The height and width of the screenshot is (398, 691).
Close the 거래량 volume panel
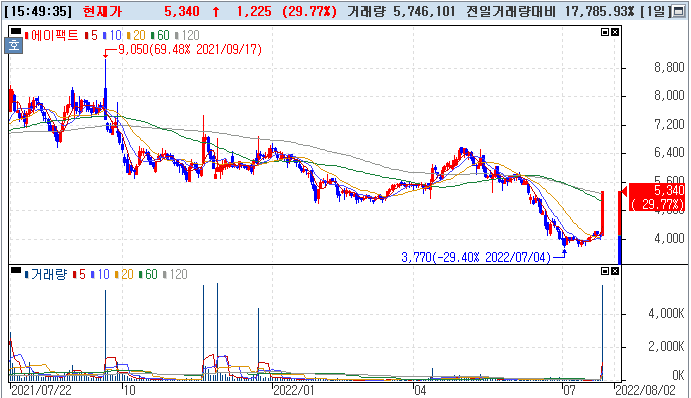614,271
